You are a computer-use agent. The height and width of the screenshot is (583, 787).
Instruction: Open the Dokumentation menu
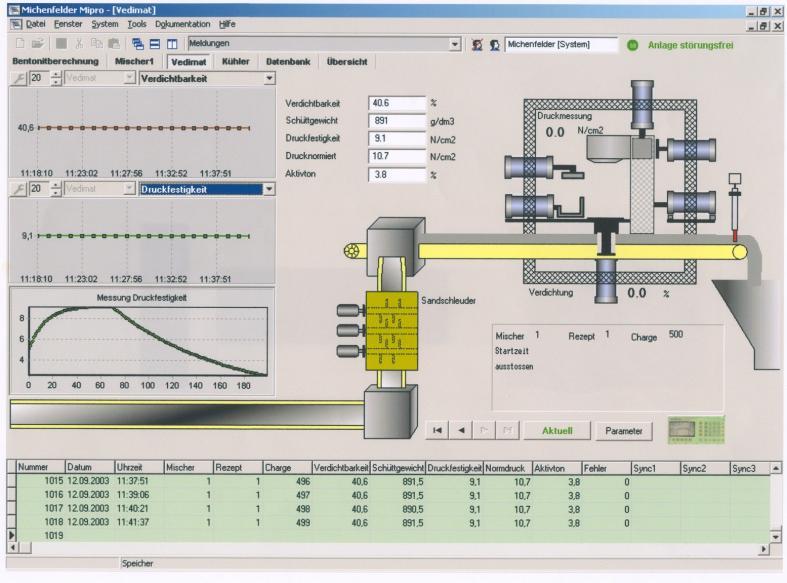click(x=183, y=24)
